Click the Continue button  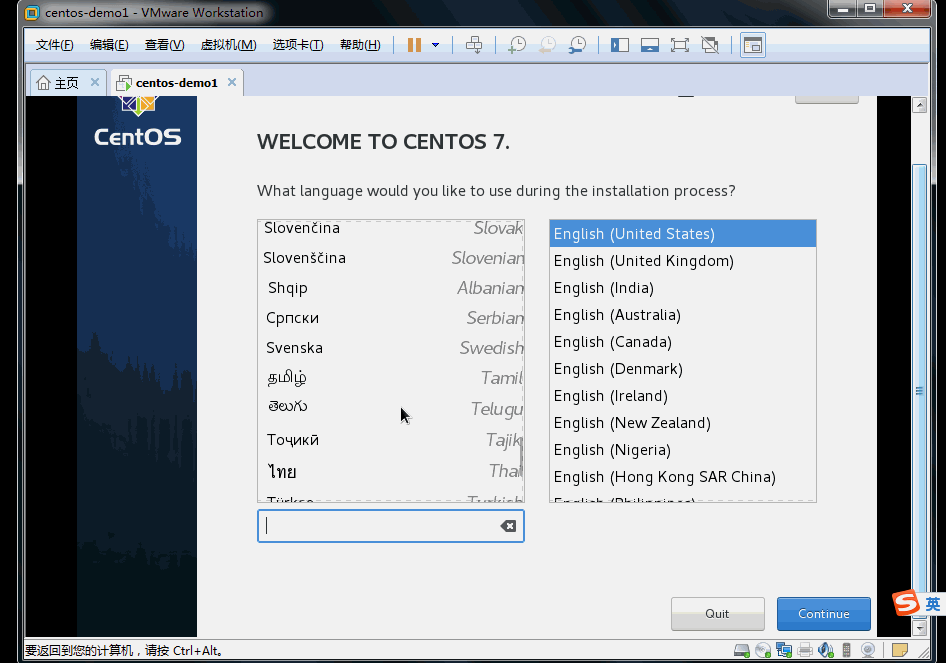[x=824, y=614]
